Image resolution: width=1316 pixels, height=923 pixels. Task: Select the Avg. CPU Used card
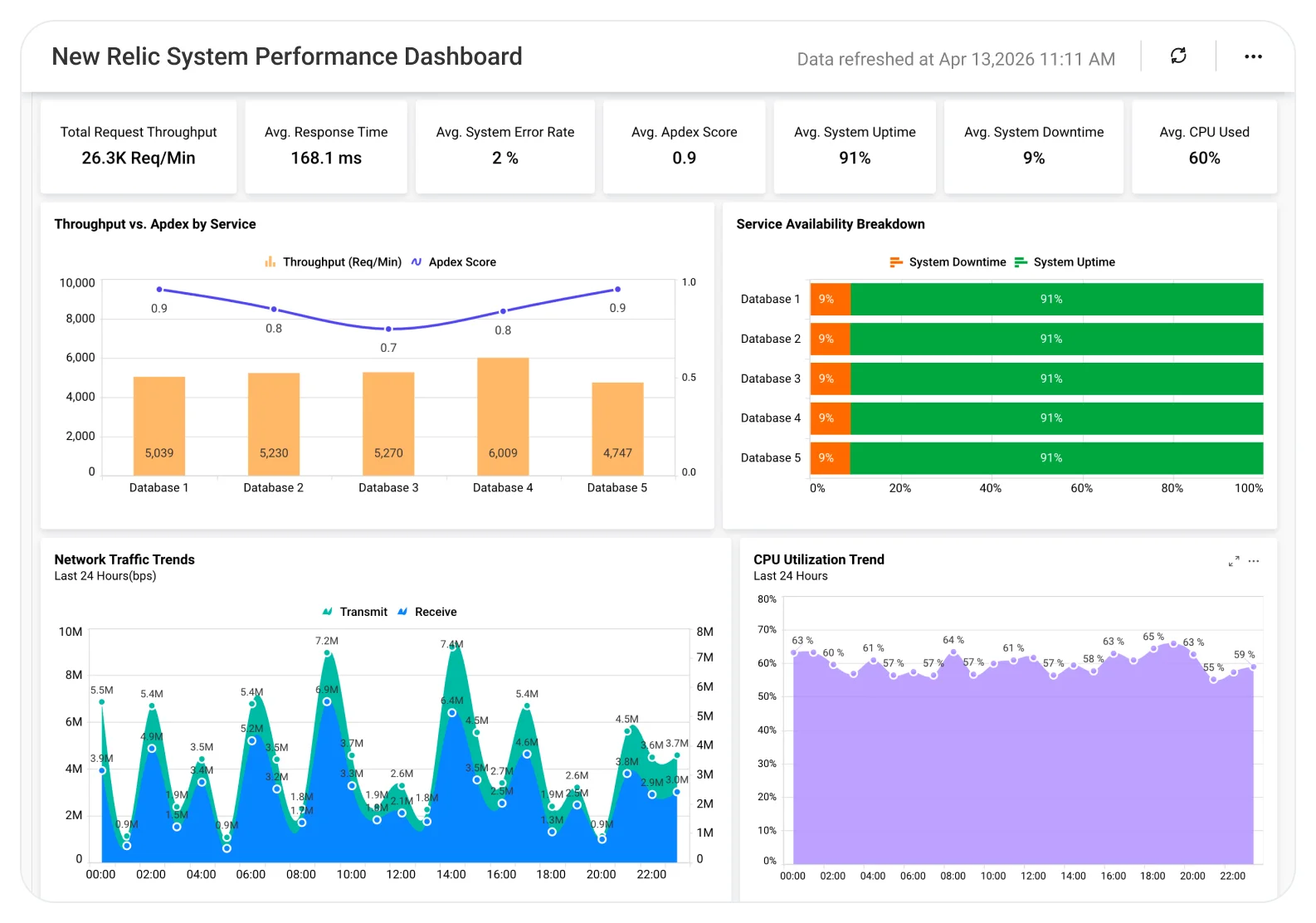point(1205,147)
